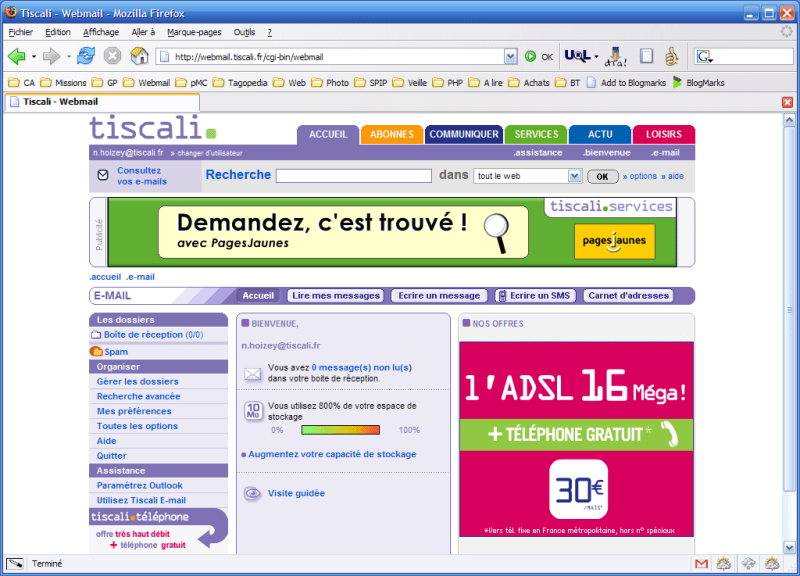
Task: Click the 'ata!' toolbar icon
Action: 615,57
